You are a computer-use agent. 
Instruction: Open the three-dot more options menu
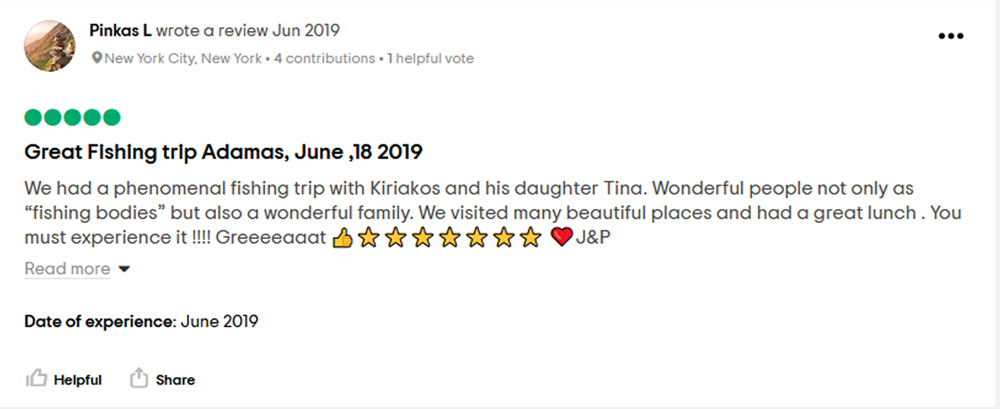(x=950, y=36)
